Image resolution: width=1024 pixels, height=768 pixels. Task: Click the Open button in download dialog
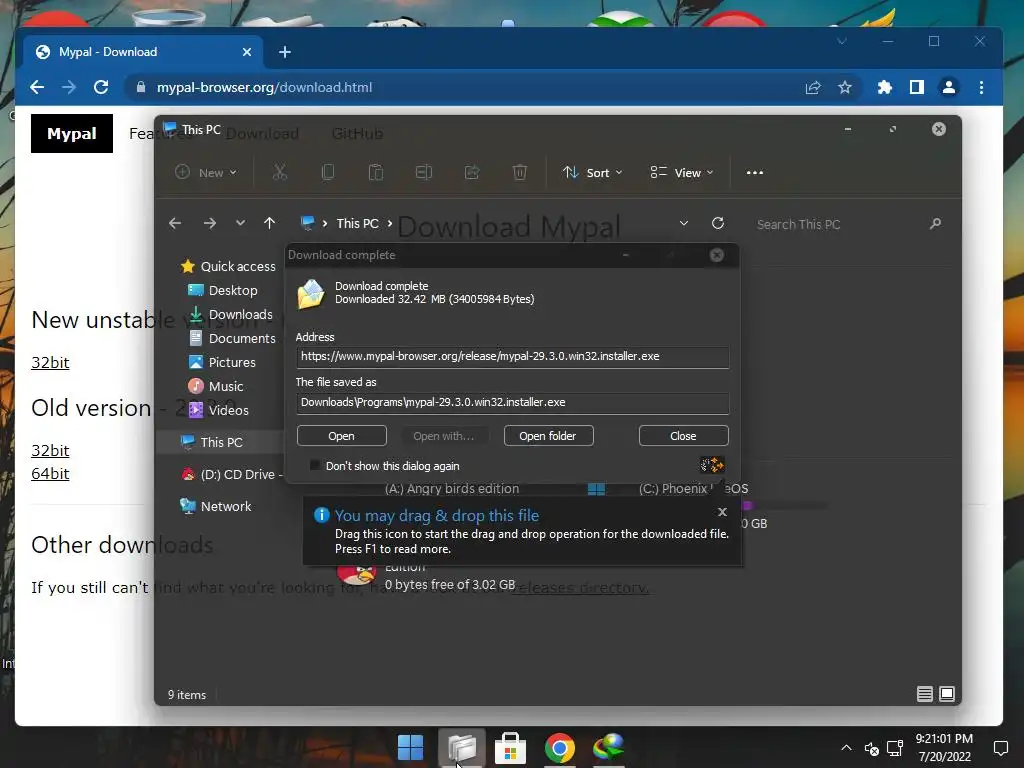pyautogui.click(x=342, y=436)
